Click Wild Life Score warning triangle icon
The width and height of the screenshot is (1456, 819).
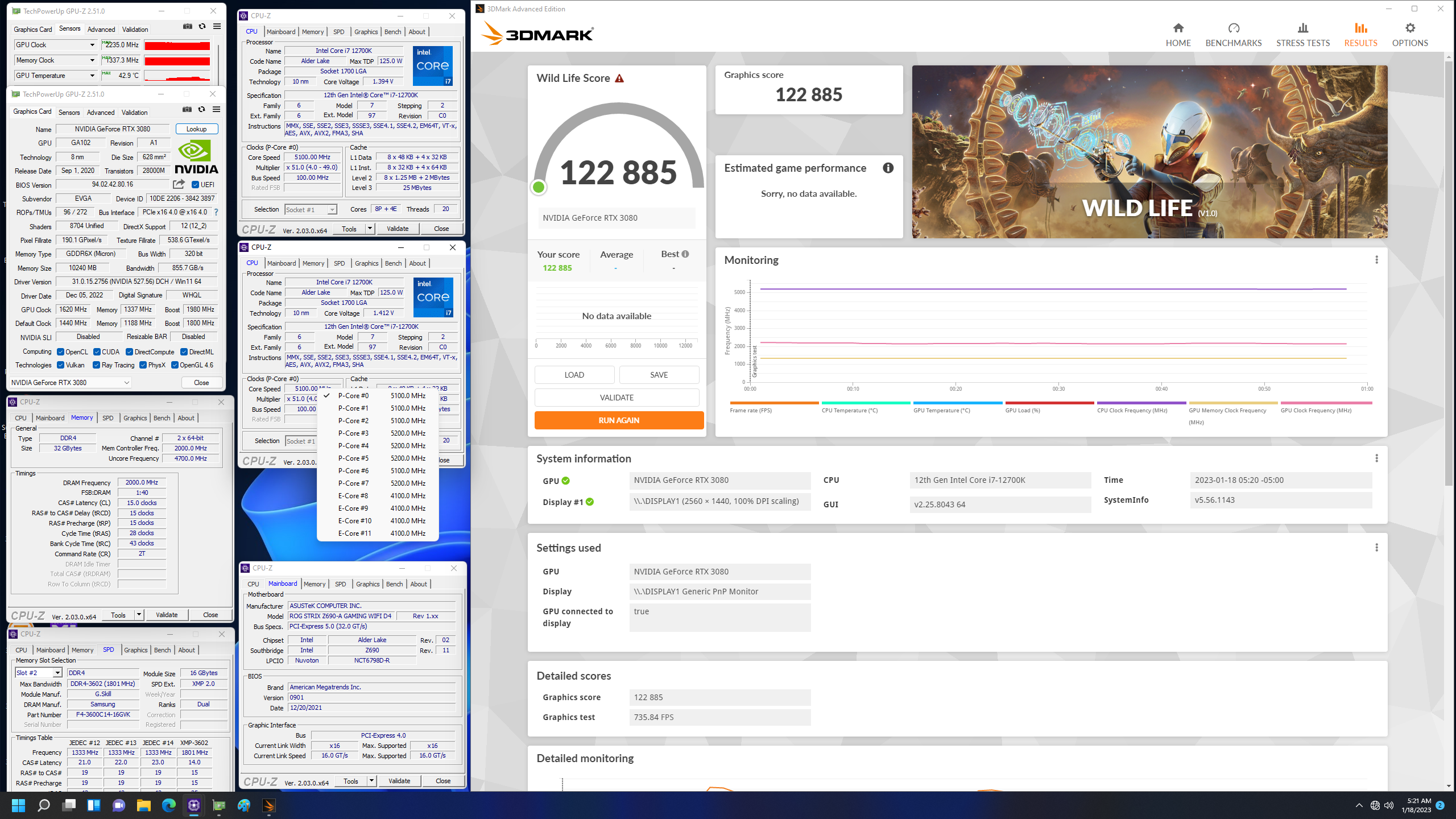pos(619,78)
